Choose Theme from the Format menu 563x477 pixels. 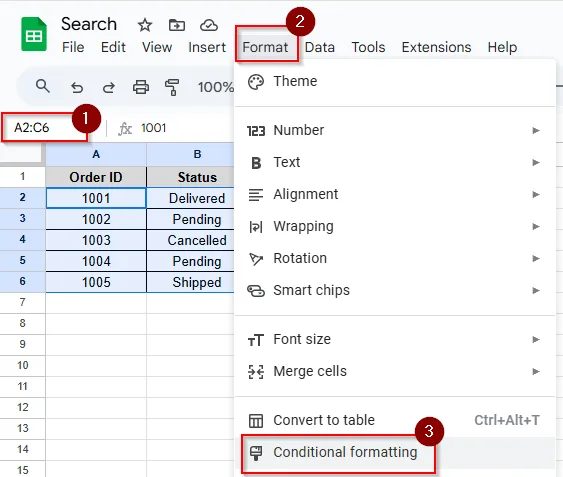coord(395,82)
